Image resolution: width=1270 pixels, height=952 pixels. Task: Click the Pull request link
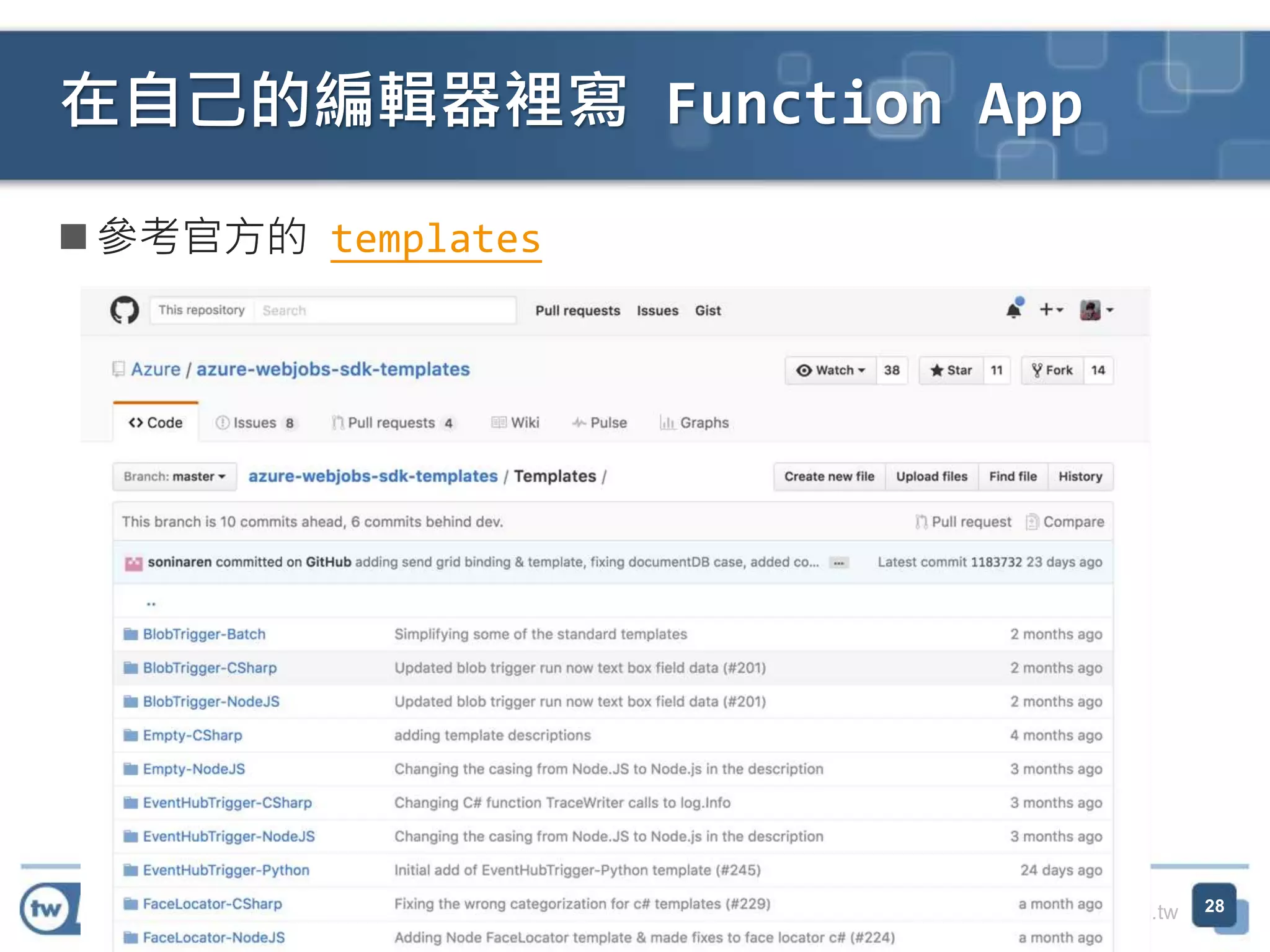click(x=963, y=522)
